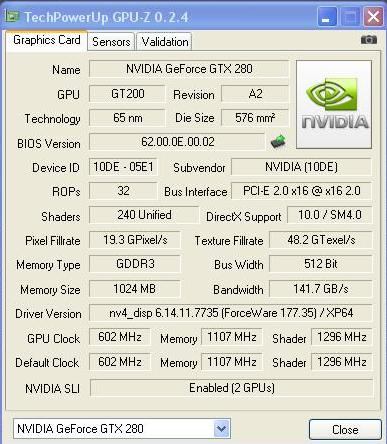The image size is (387, 444).
Task: Click the Close button
Action: click(x=345, y=429)
